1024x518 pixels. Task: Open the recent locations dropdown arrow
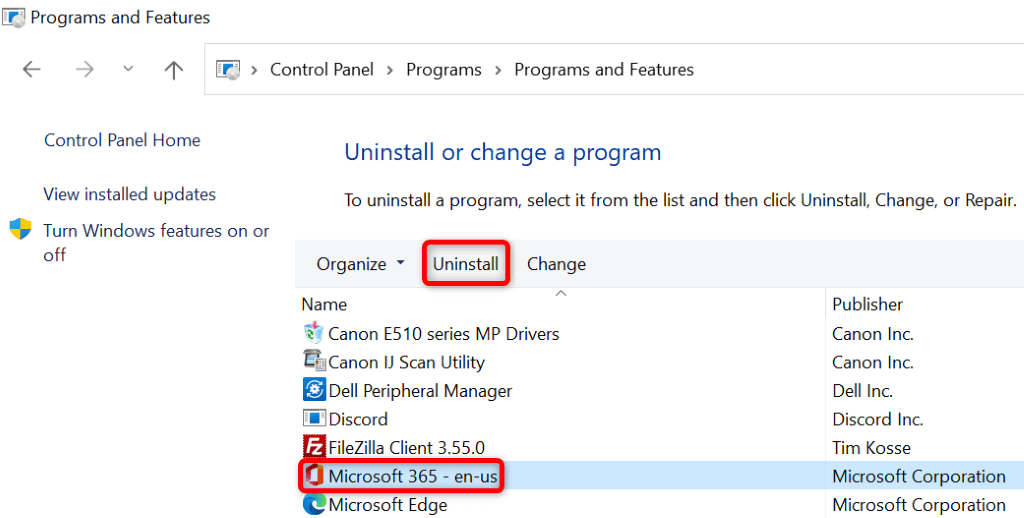coord(128,69)
